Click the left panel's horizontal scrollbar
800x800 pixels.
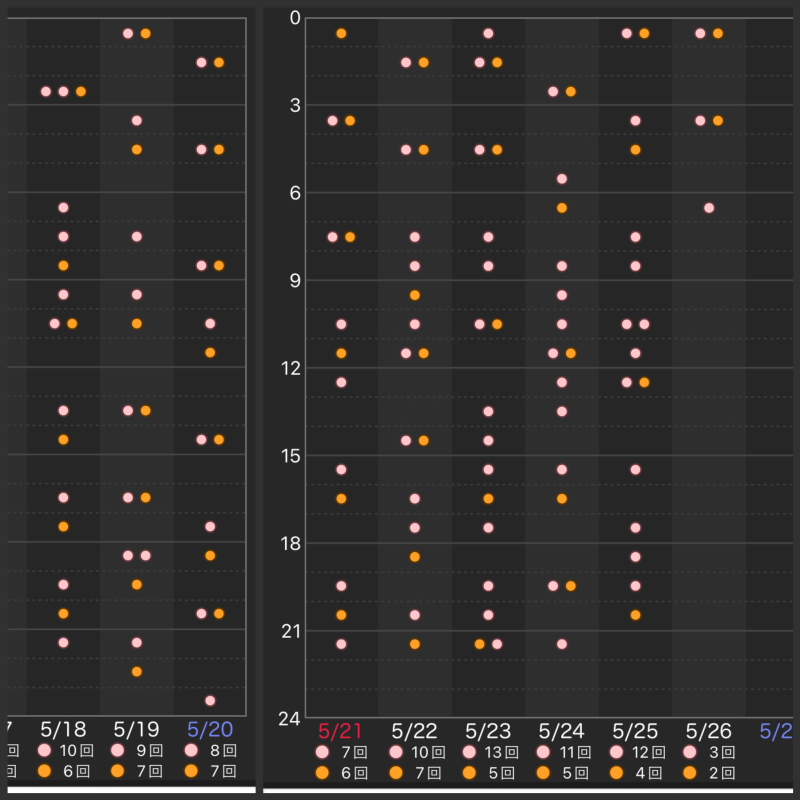(130, 789)
